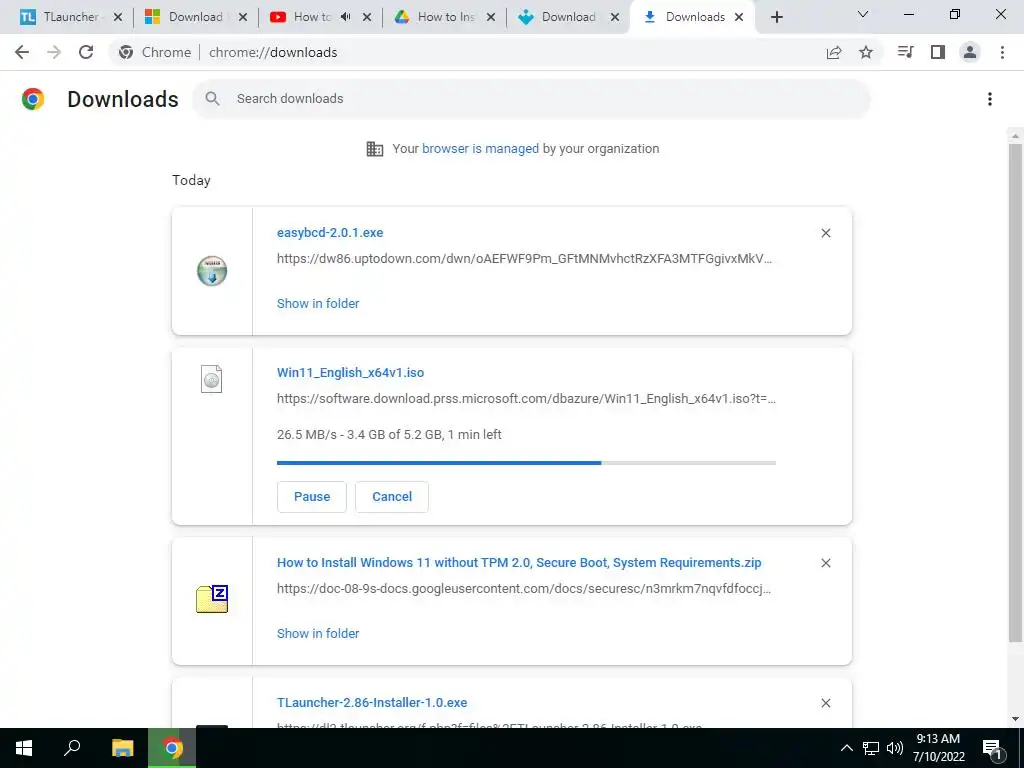Bookmark this tab with the star icon
This screenshot has height=768, width=1024.
coord(866,52)
